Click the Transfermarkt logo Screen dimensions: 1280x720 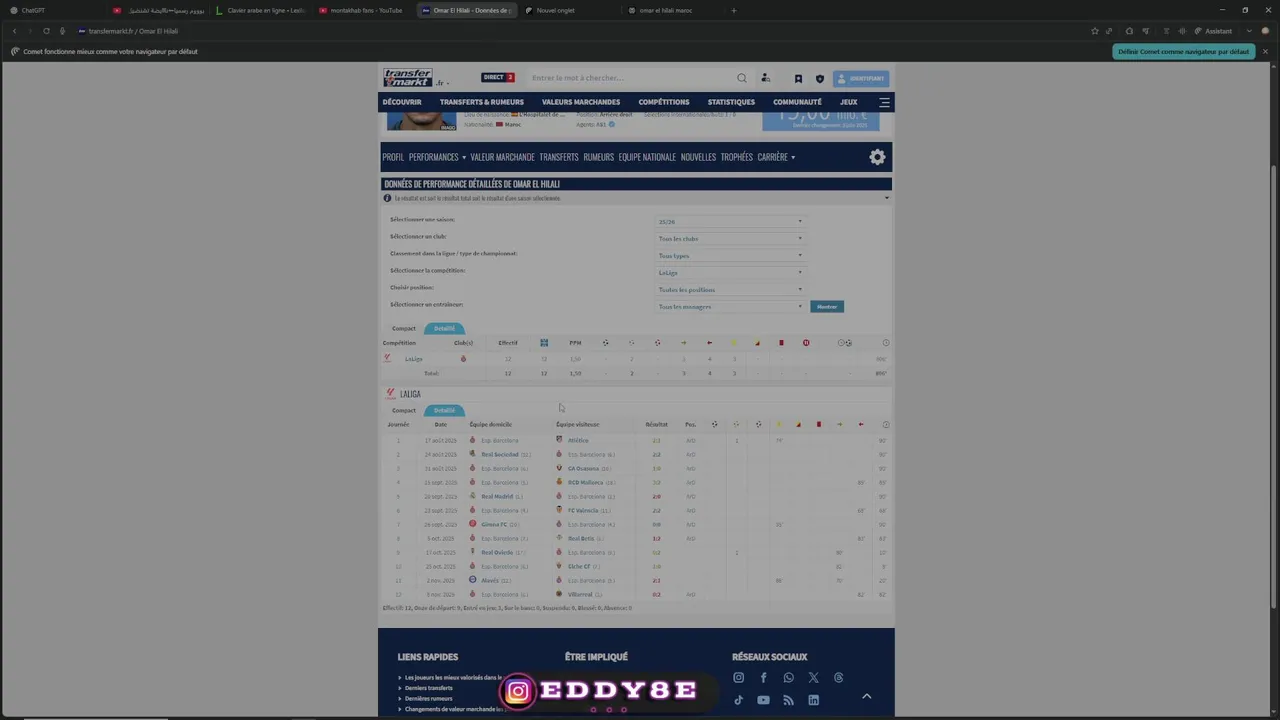pyautogui.click(x=408, y=77)
